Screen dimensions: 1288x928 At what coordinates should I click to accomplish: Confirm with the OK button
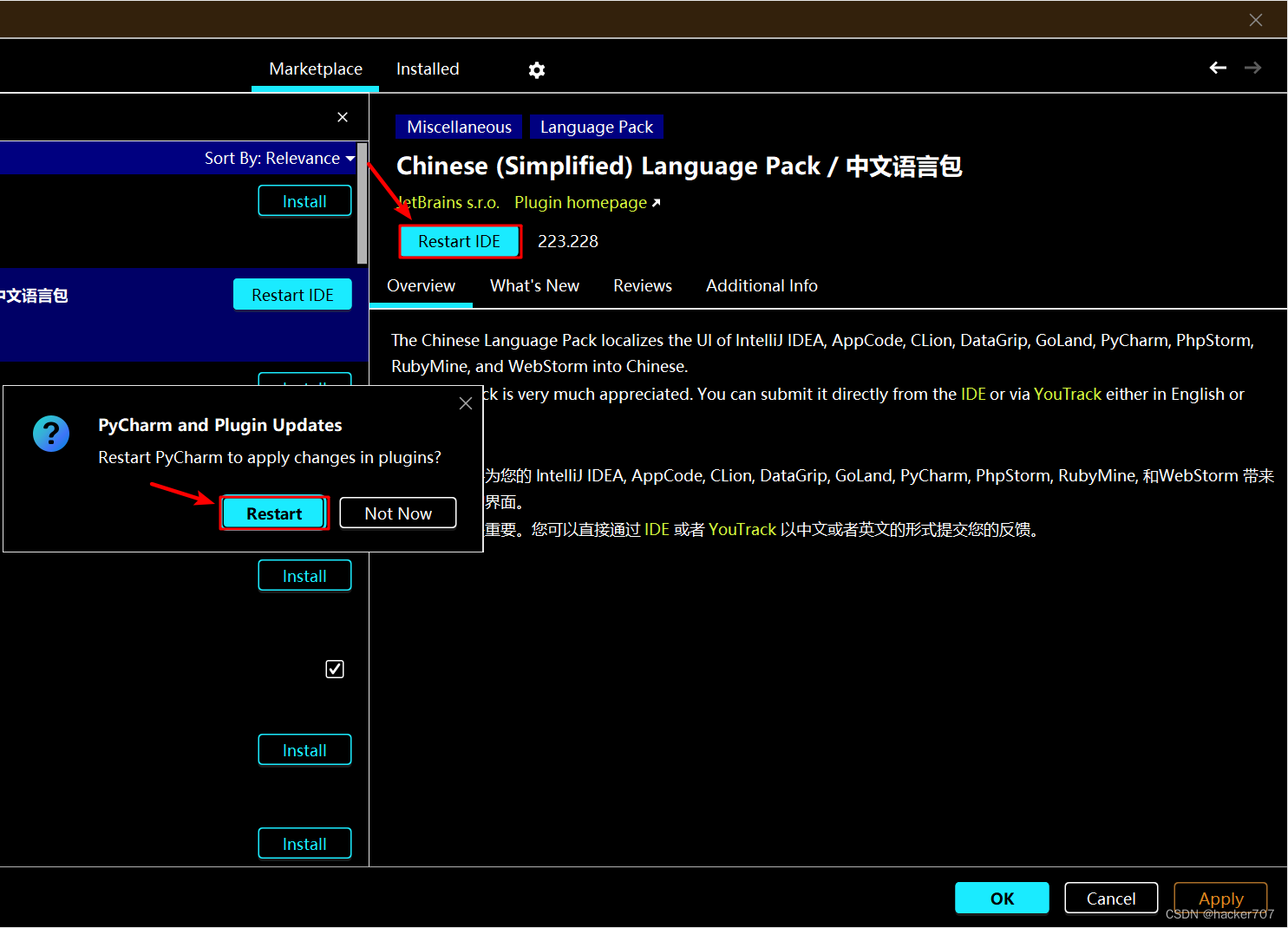(1002, 899)
